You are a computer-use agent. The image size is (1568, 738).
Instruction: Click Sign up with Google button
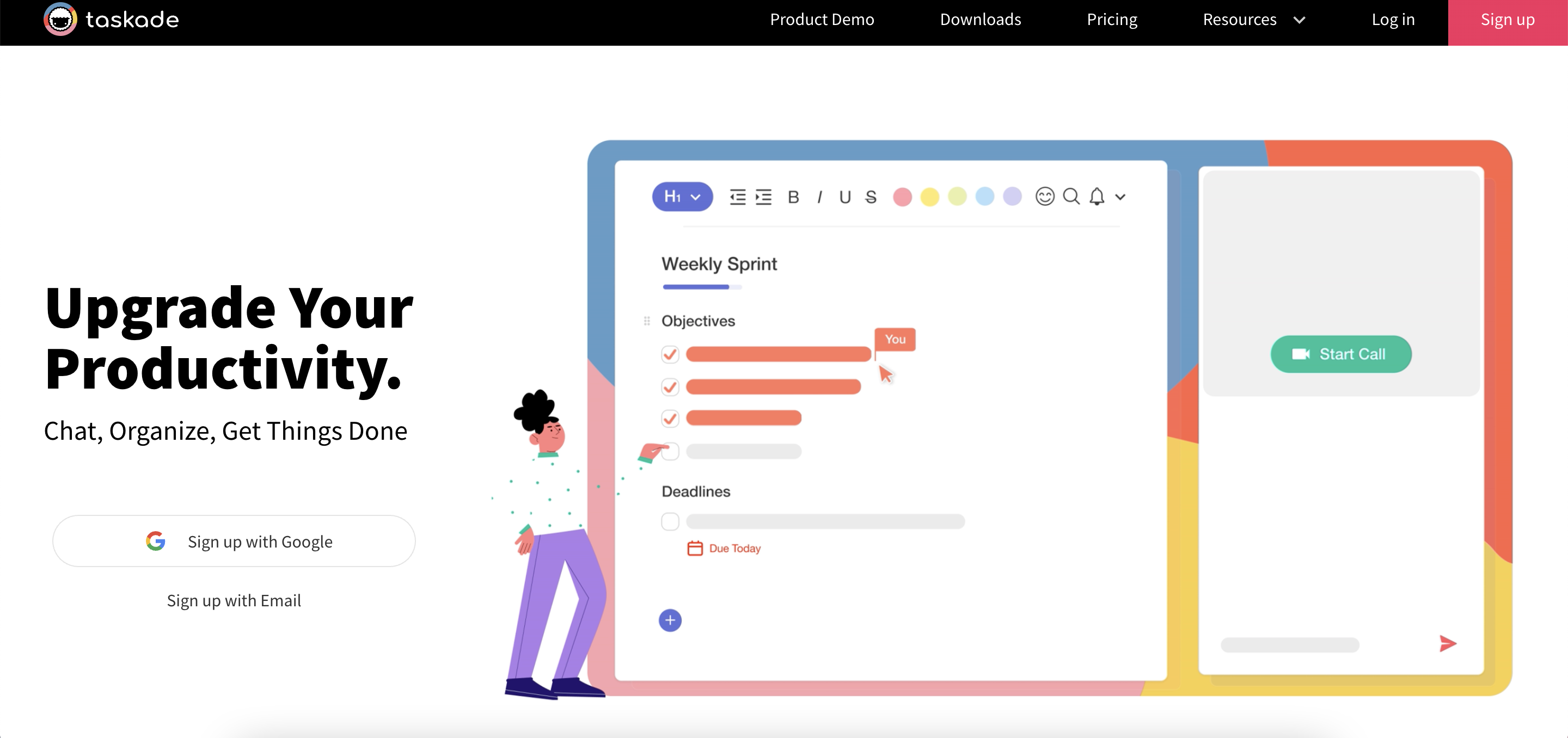tap(234, 541)
